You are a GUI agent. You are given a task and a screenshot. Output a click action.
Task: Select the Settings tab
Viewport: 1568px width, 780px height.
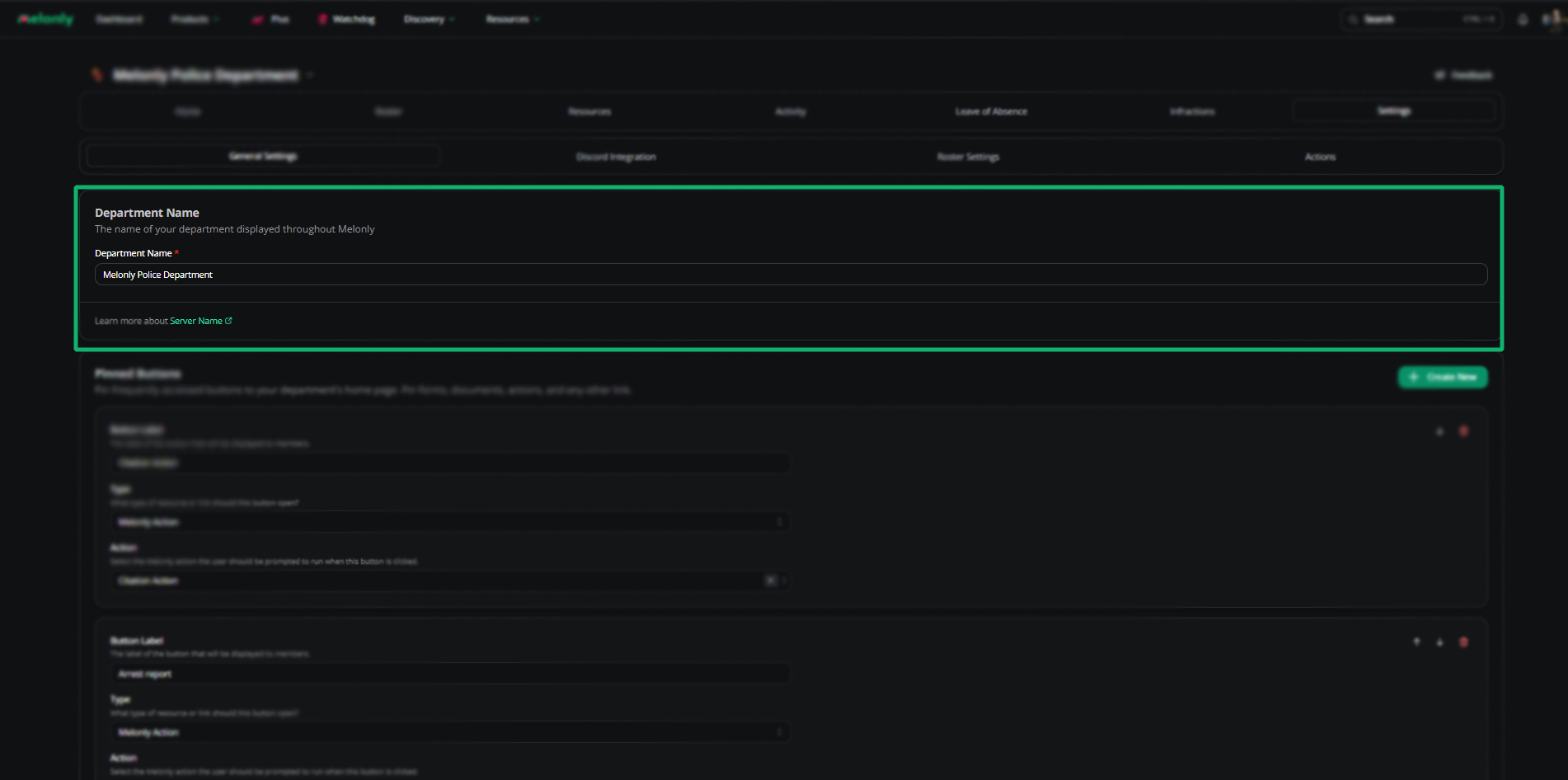[x=1394, y=110]
